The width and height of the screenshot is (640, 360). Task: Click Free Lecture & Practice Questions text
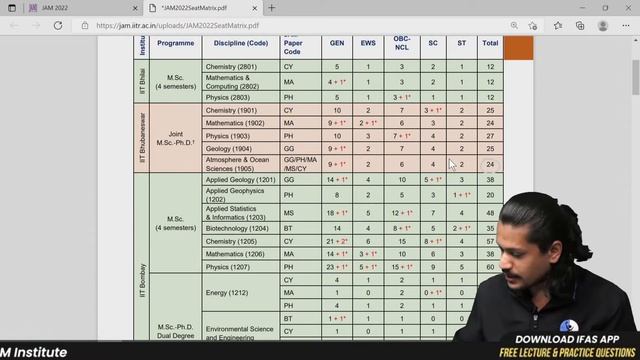[x=567, y=353]
